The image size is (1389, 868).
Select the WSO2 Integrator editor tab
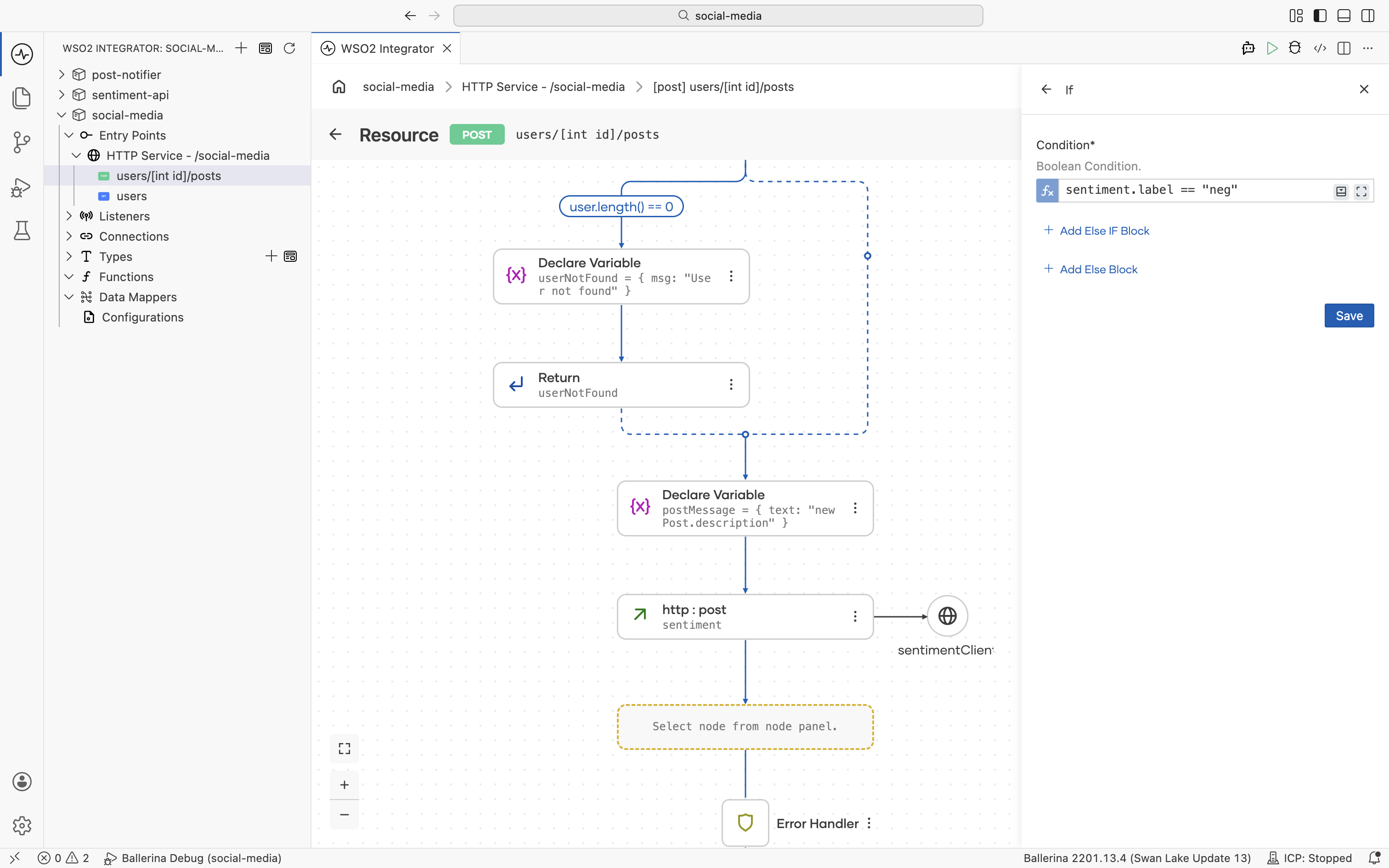pyautogui.click(x=386, y=48)
